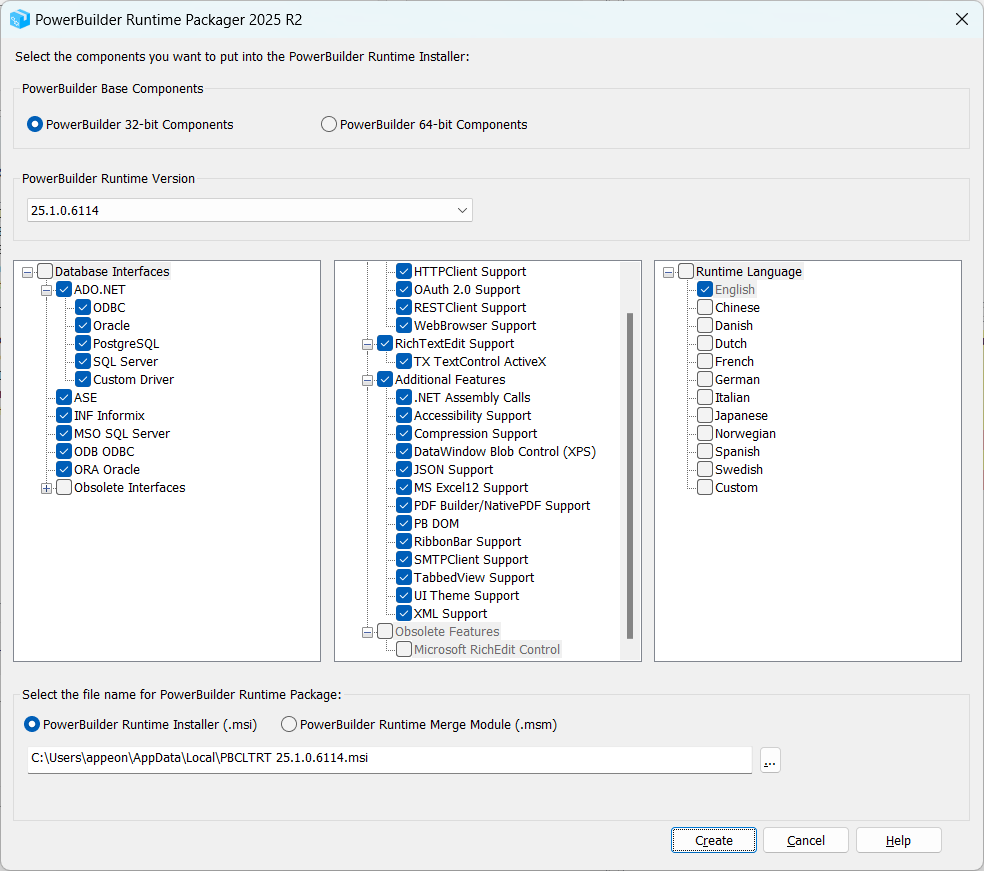The image size is (984, 871).
Task: Click the browse ellipsis button for file path
Action: (x=769, y=760)
